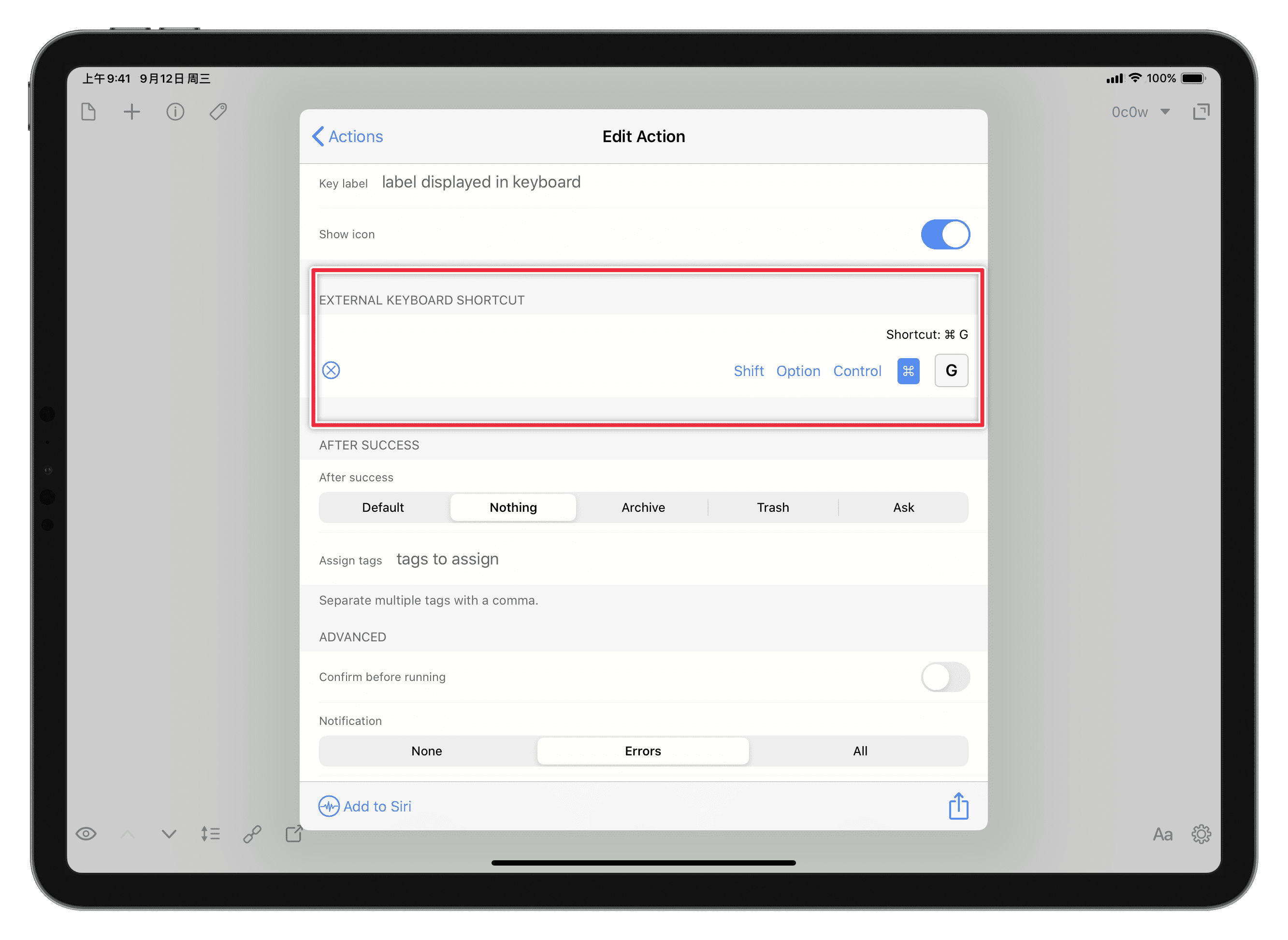This screenshot has height=940, width=1288.
Task: Select Archive for After success
Action: tap(643, 507)
